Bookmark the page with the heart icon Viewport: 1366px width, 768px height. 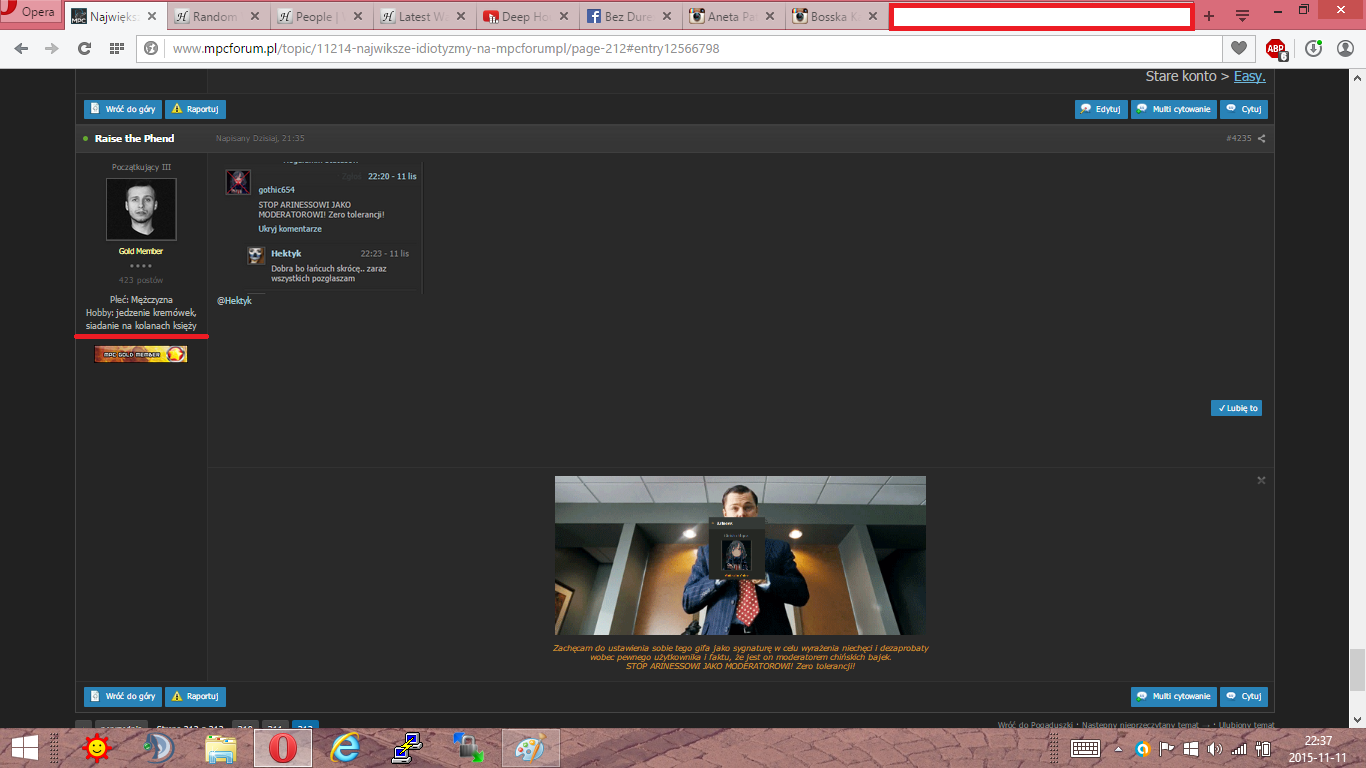pyautogui.click(x=1238, y=48)
